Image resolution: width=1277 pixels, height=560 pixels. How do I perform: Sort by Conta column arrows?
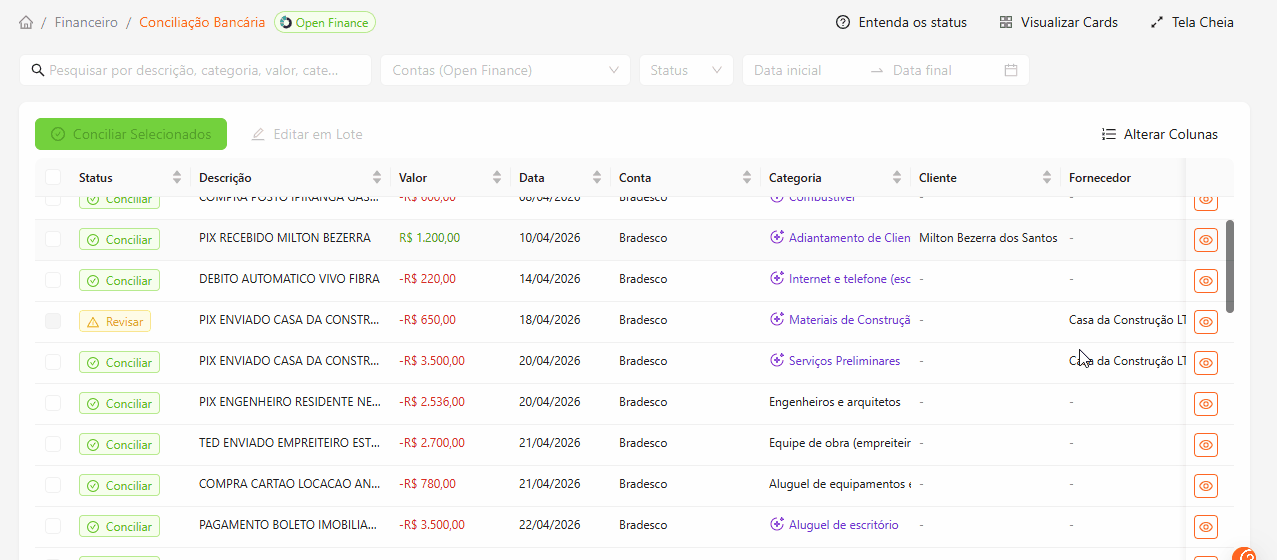pyautogui.click(x=747, y=178)
